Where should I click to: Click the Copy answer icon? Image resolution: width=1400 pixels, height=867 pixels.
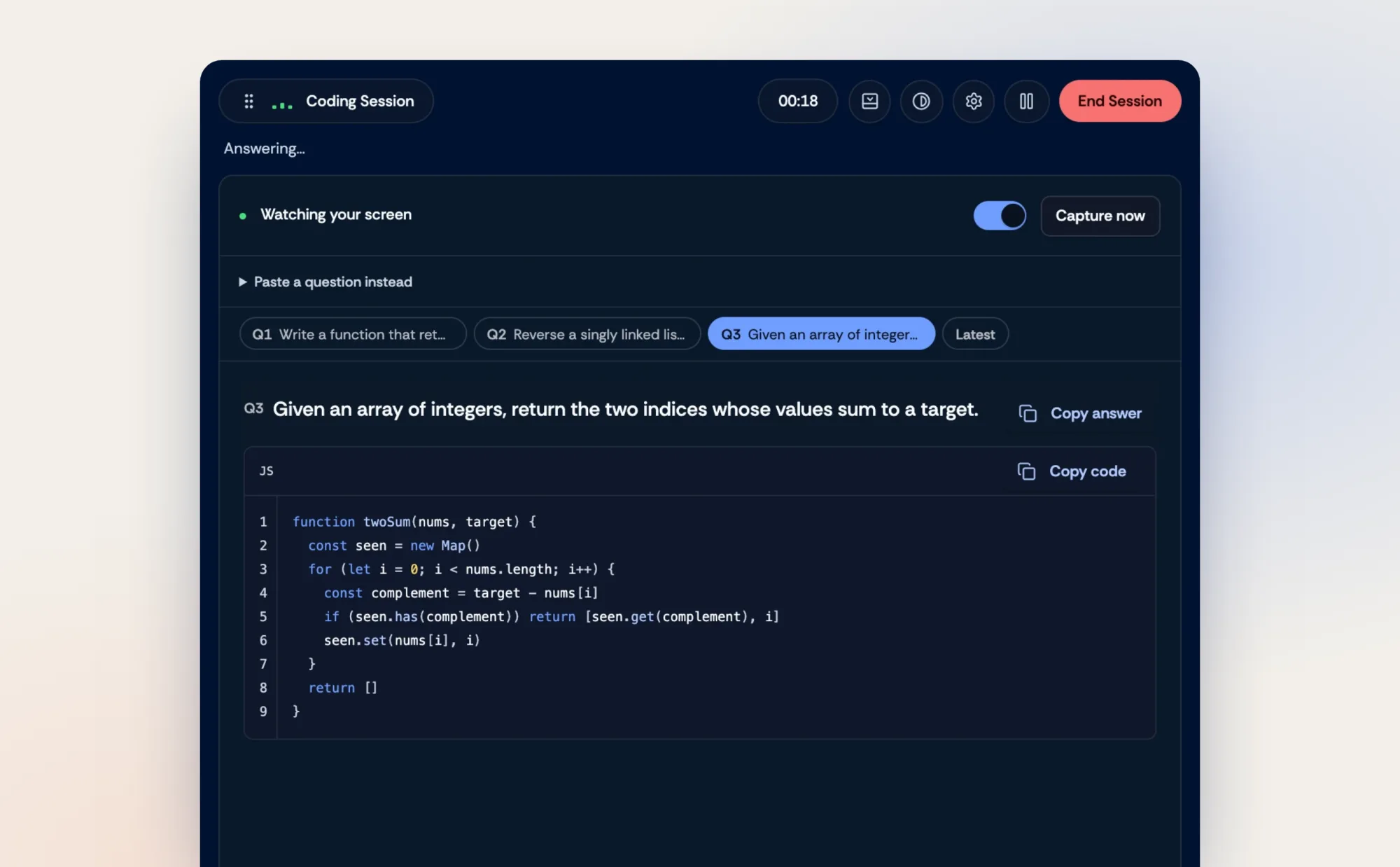click(1028, 413)
